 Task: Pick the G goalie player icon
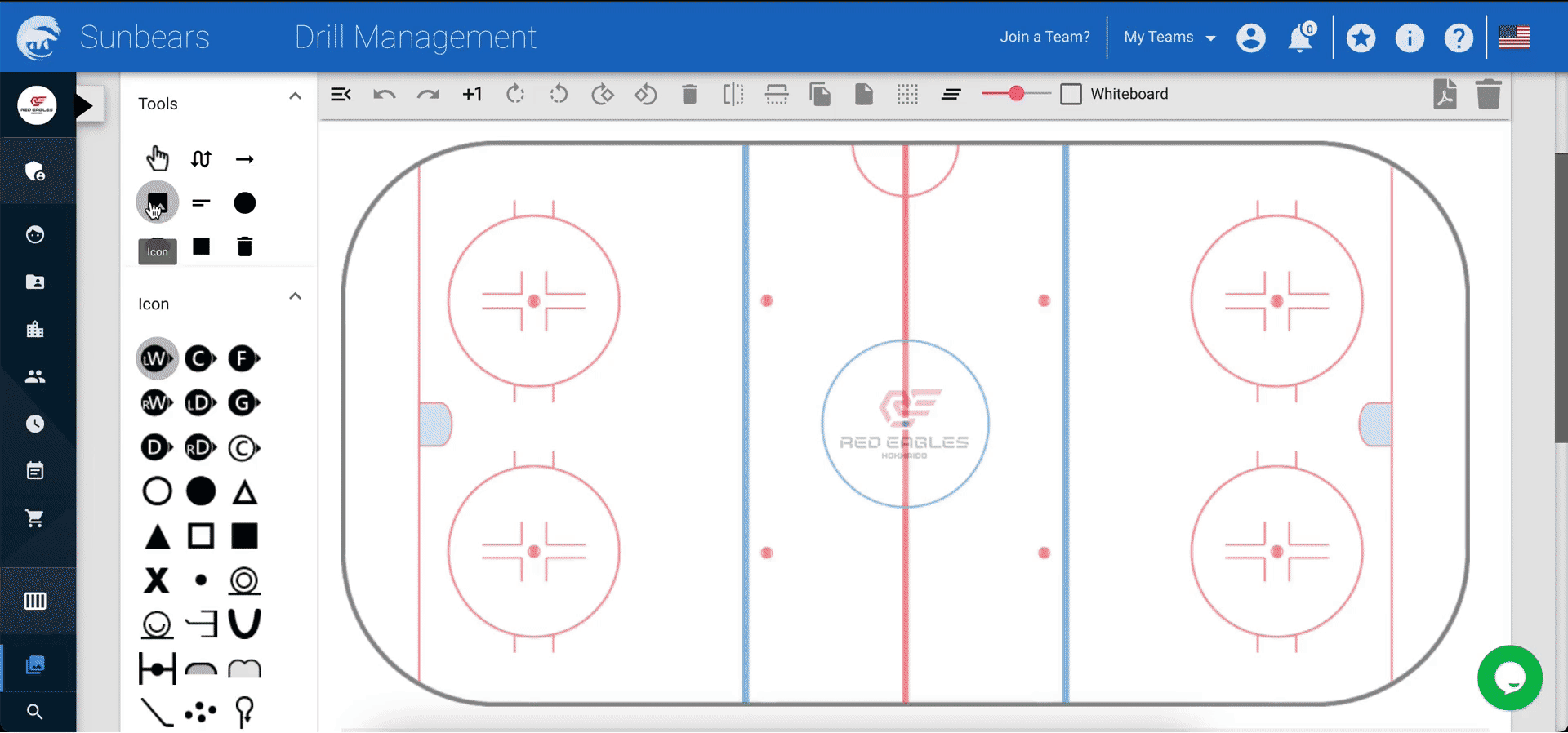pyautogui.click(x=243, y=402)
